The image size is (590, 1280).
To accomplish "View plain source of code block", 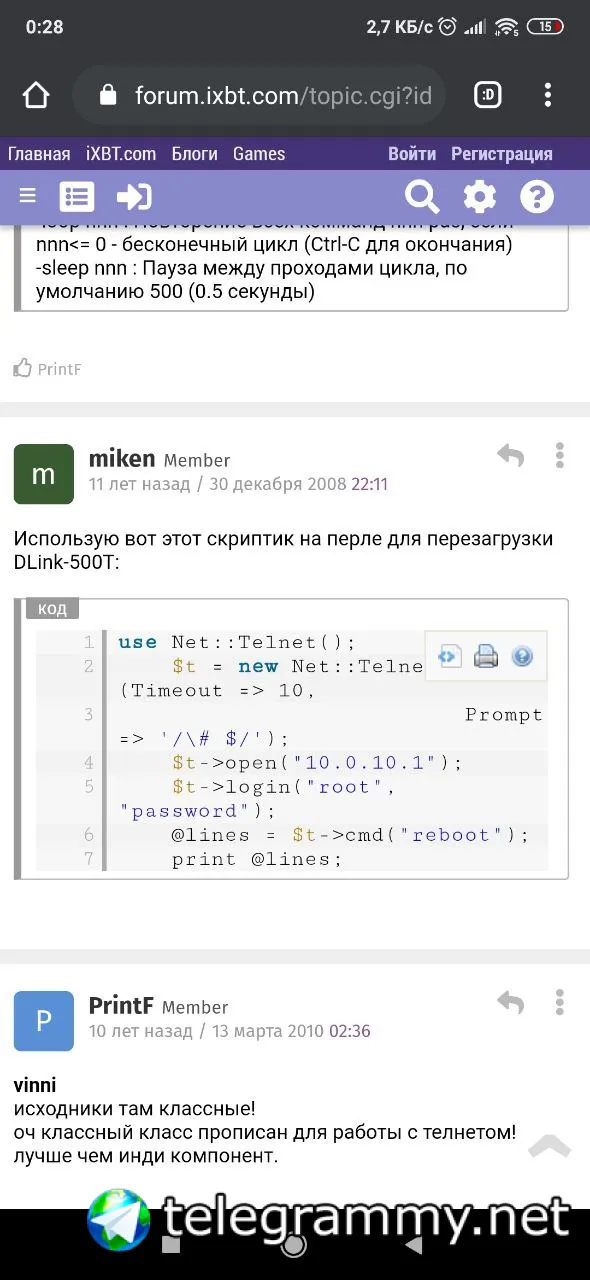I will point(450,657).
